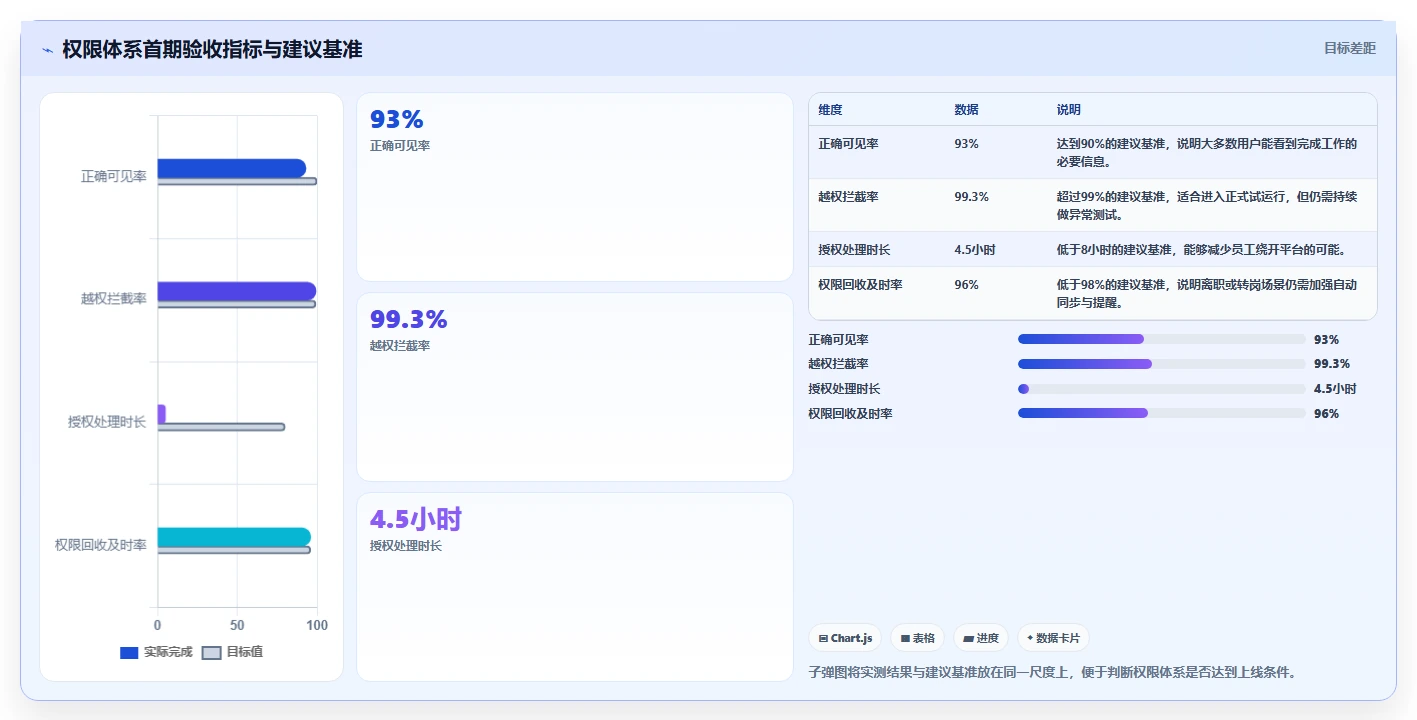
Task: Click the 说明 column header
Action: click(x=1068, y=110)
